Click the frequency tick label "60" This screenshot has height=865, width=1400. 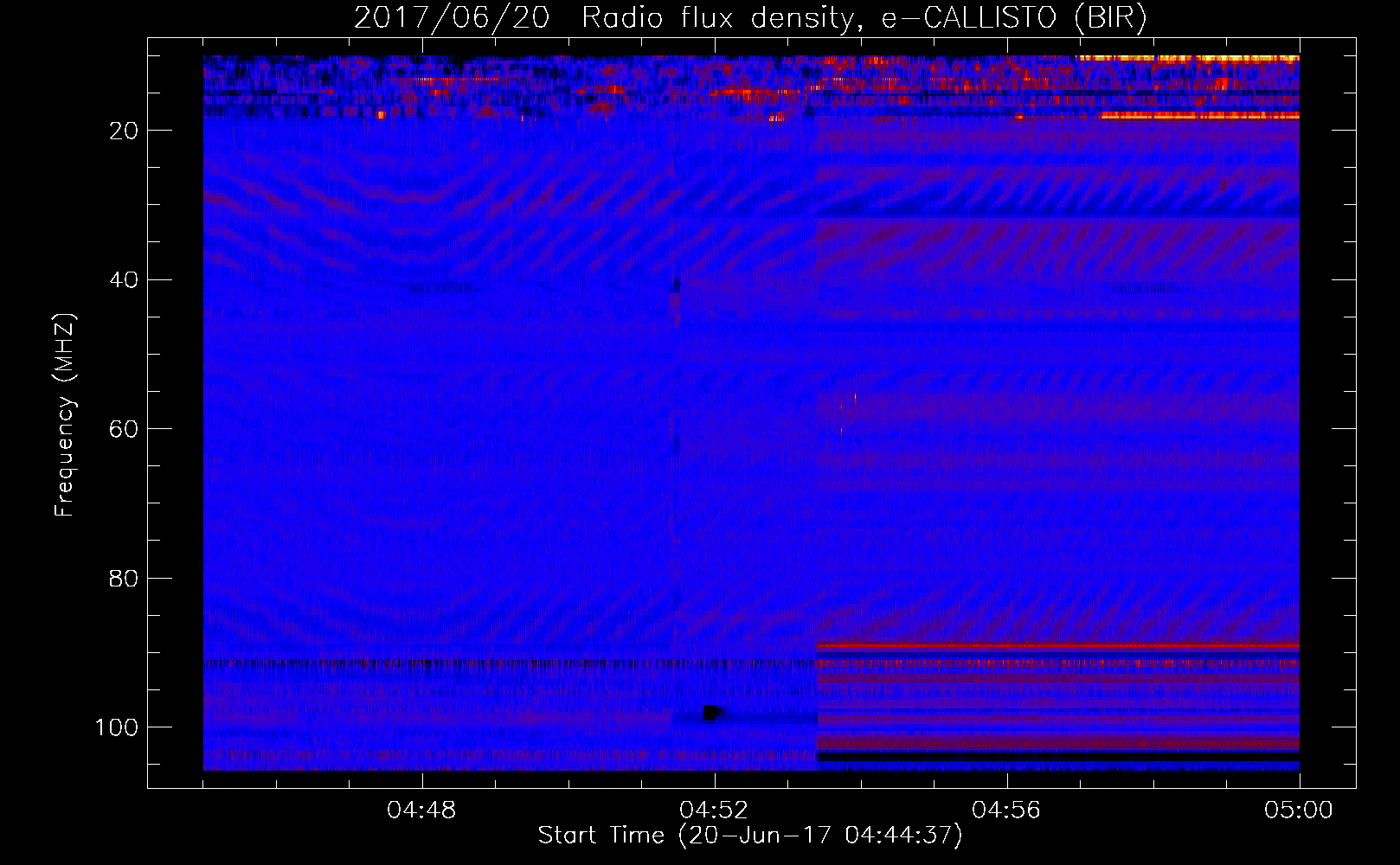coord(124,430)
